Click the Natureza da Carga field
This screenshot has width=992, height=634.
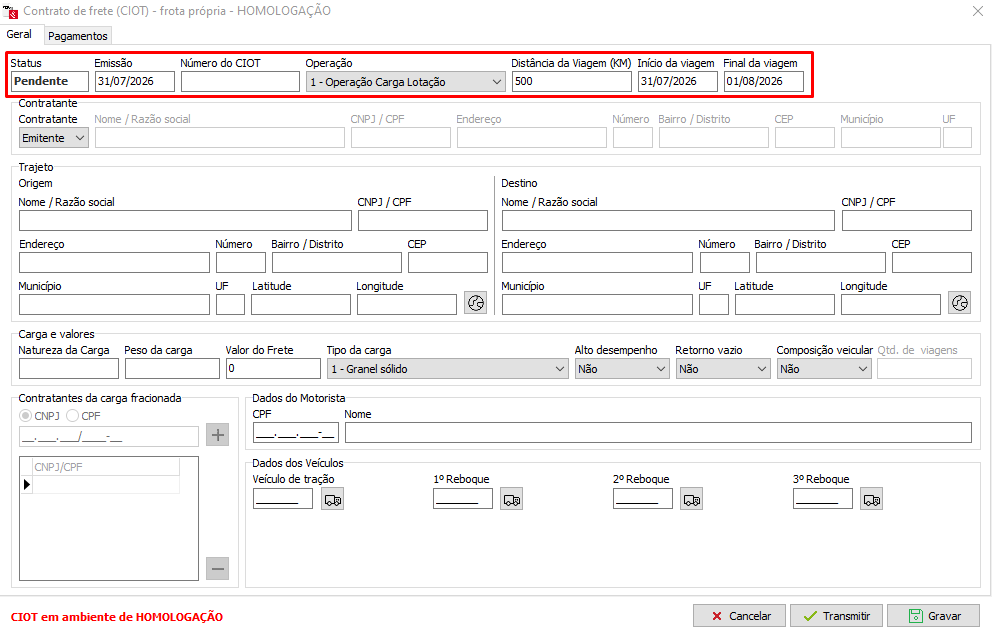click(x=69, y=368)
